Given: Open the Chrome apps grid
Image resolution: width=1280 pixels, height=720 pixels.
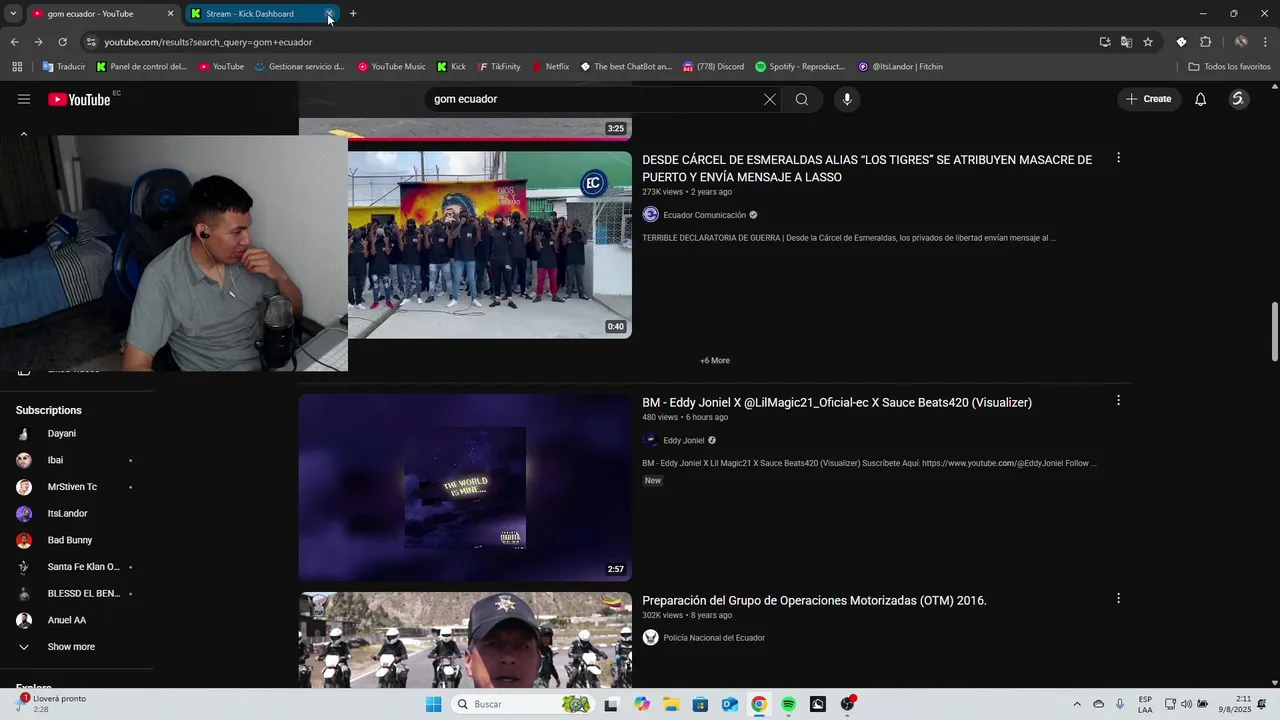Looking at the screenshot, I should (x=17, y=67).
